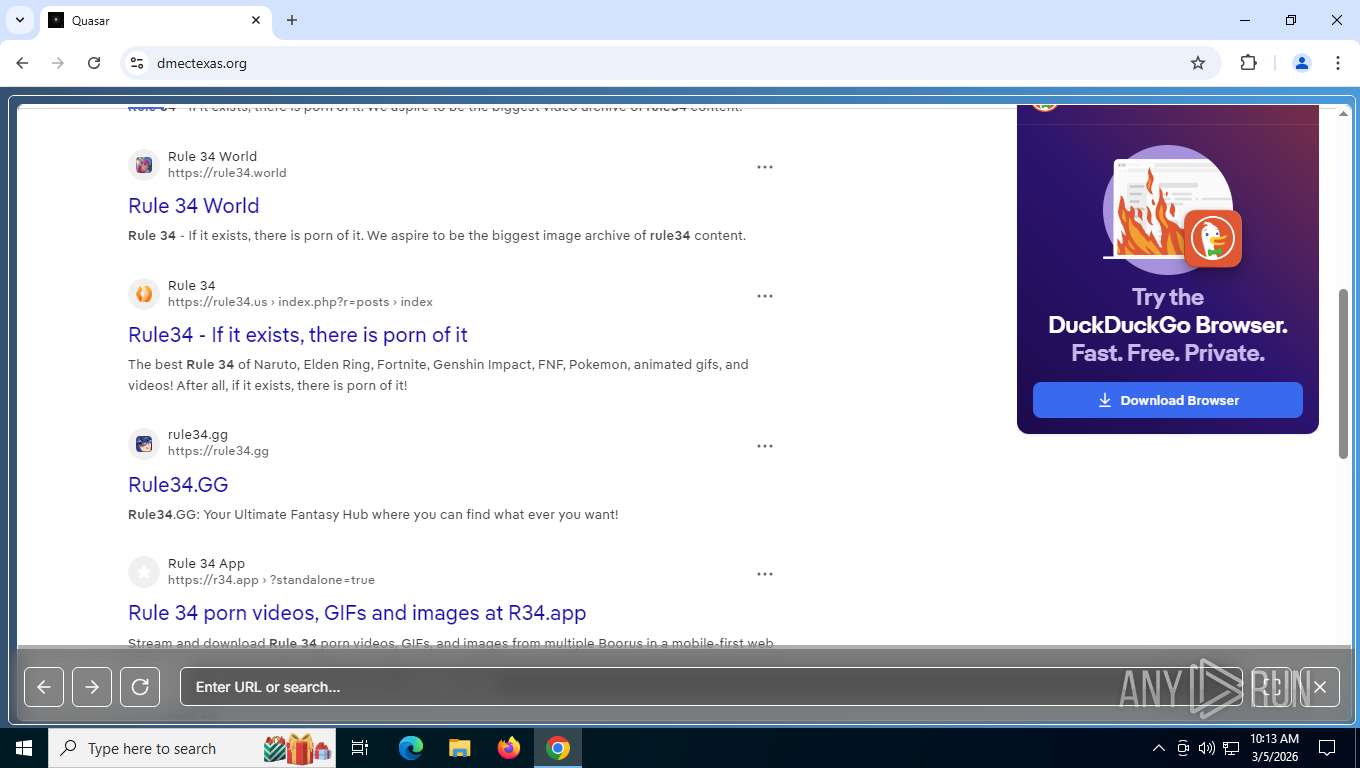Close the embedded browser bar with X
Viewport: 1360px width, 768px height.
(1320, 687)
